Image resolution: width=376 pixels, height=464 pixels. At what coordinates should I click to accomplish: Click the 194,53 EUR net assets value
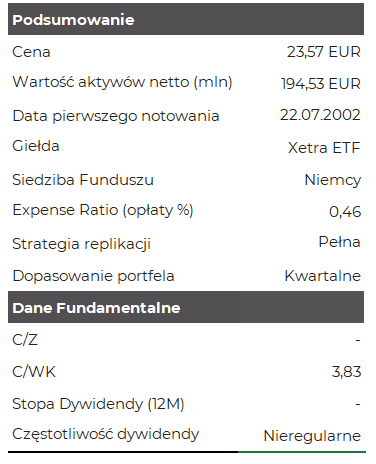coord(321,84)
